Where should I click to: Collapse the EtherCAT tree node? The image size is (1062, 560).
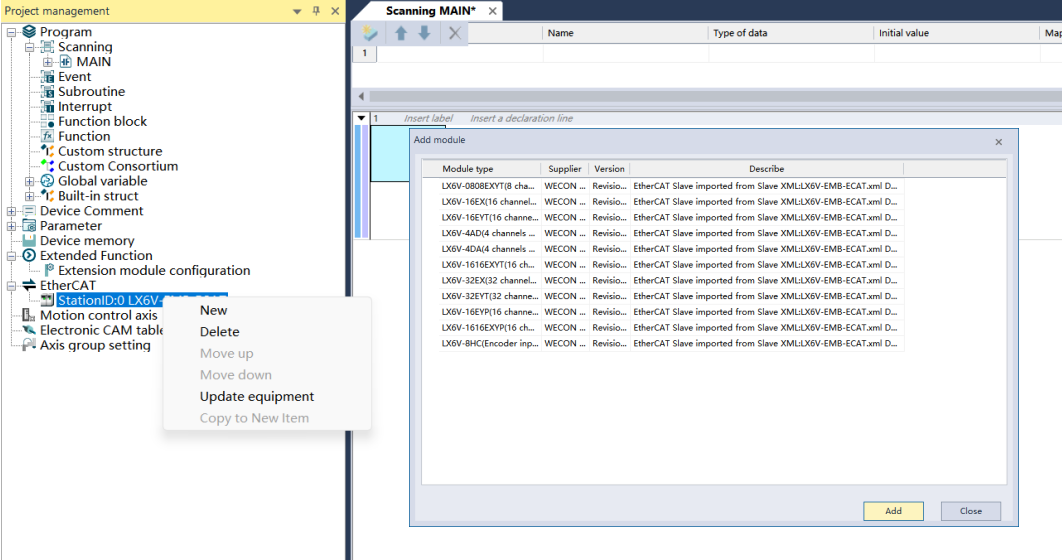(x=12, y=286)
